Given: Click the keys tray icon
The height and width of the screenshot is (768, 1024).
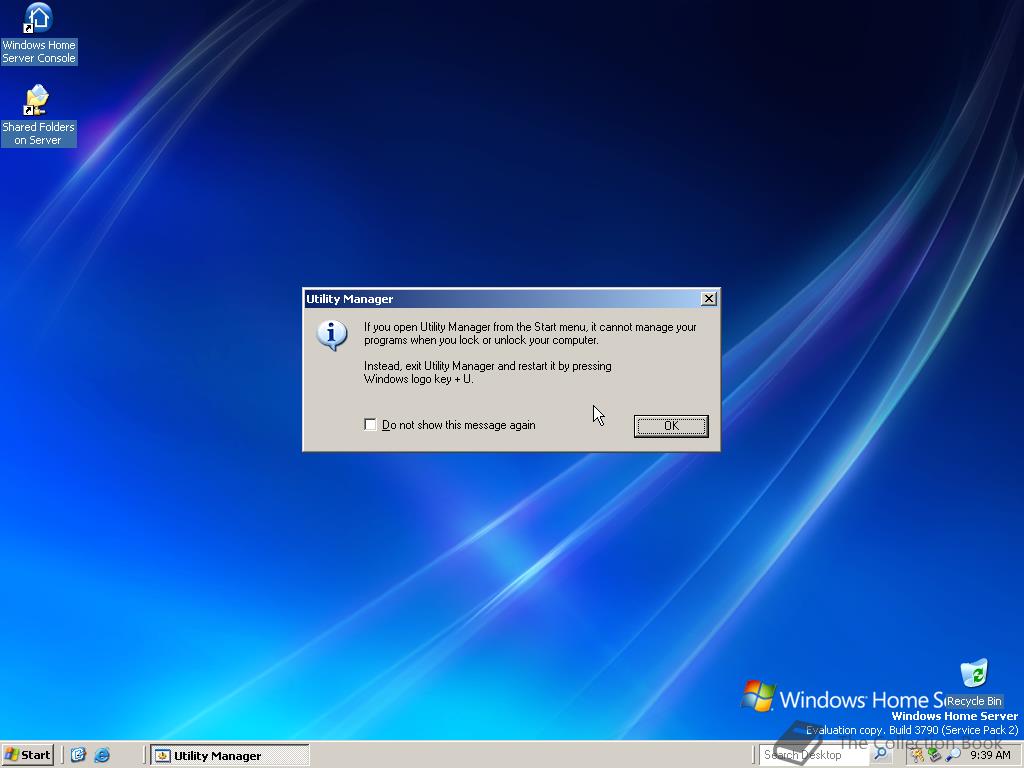Looking at the screenshot, I should coord(918,755).
